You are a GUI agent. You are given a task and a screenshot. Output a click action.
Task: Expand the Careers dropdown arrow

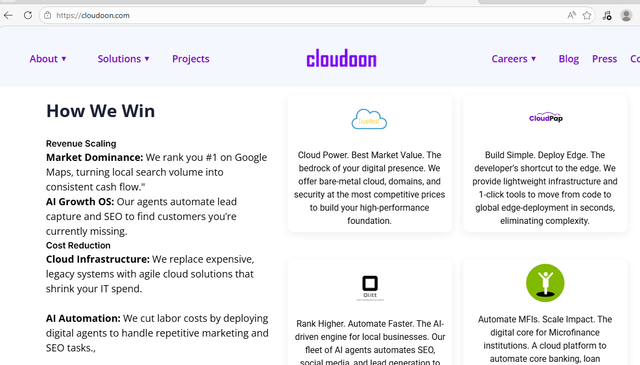pos(533,59)
